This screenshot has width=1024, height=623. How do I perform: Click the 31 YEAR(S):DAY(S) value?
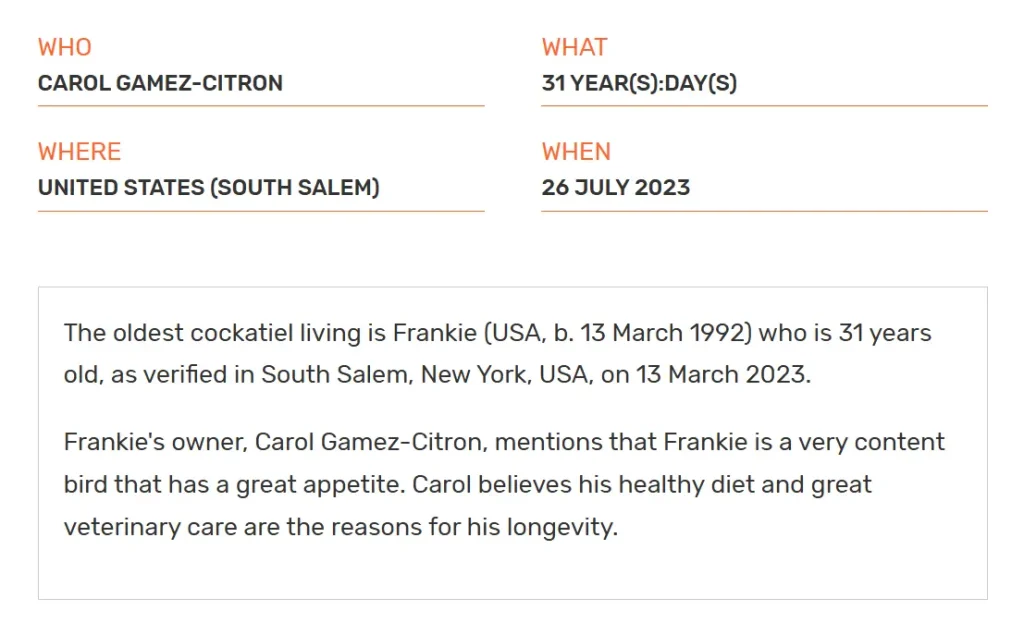click(x=639, y=83)
